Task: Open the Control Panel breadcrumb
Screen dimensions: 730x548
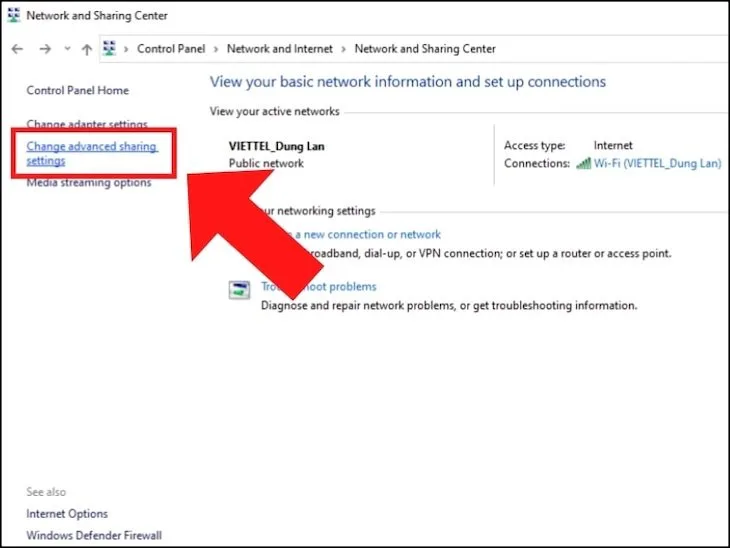Action: click(x=171, y=49)
